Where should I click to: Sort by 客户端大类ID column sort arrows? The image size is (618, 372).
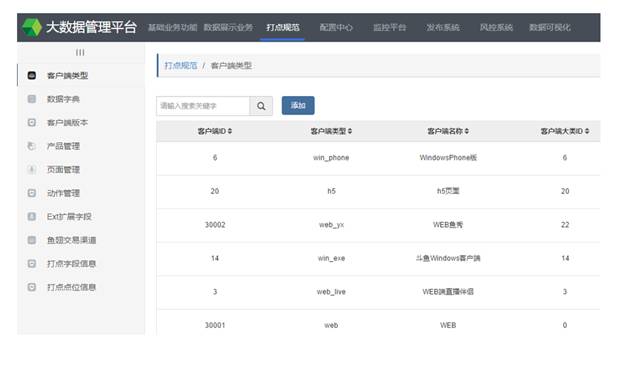587,131
